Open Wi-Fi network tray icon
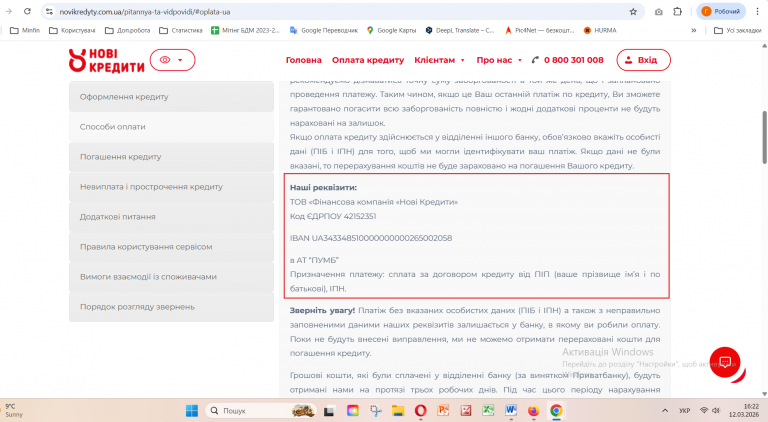 (x=704, y=410)
